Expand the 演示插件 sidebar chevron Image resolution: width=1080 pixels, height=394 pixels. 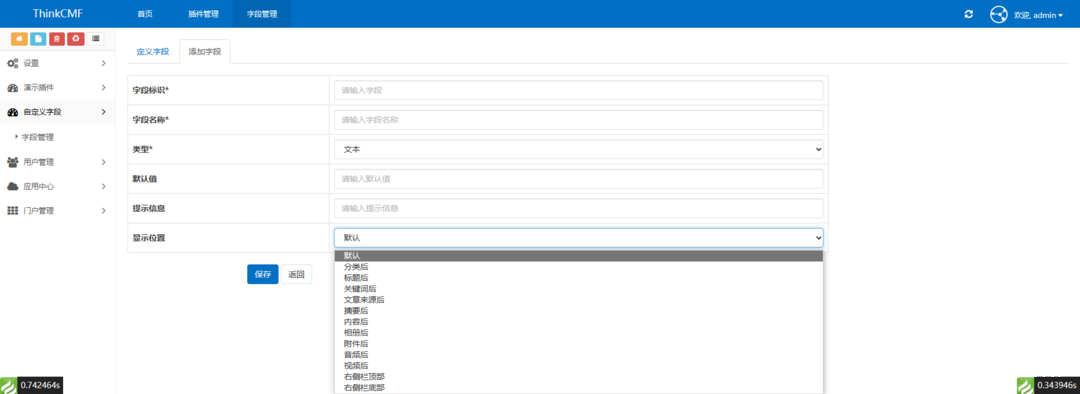(x=103, y=87)
